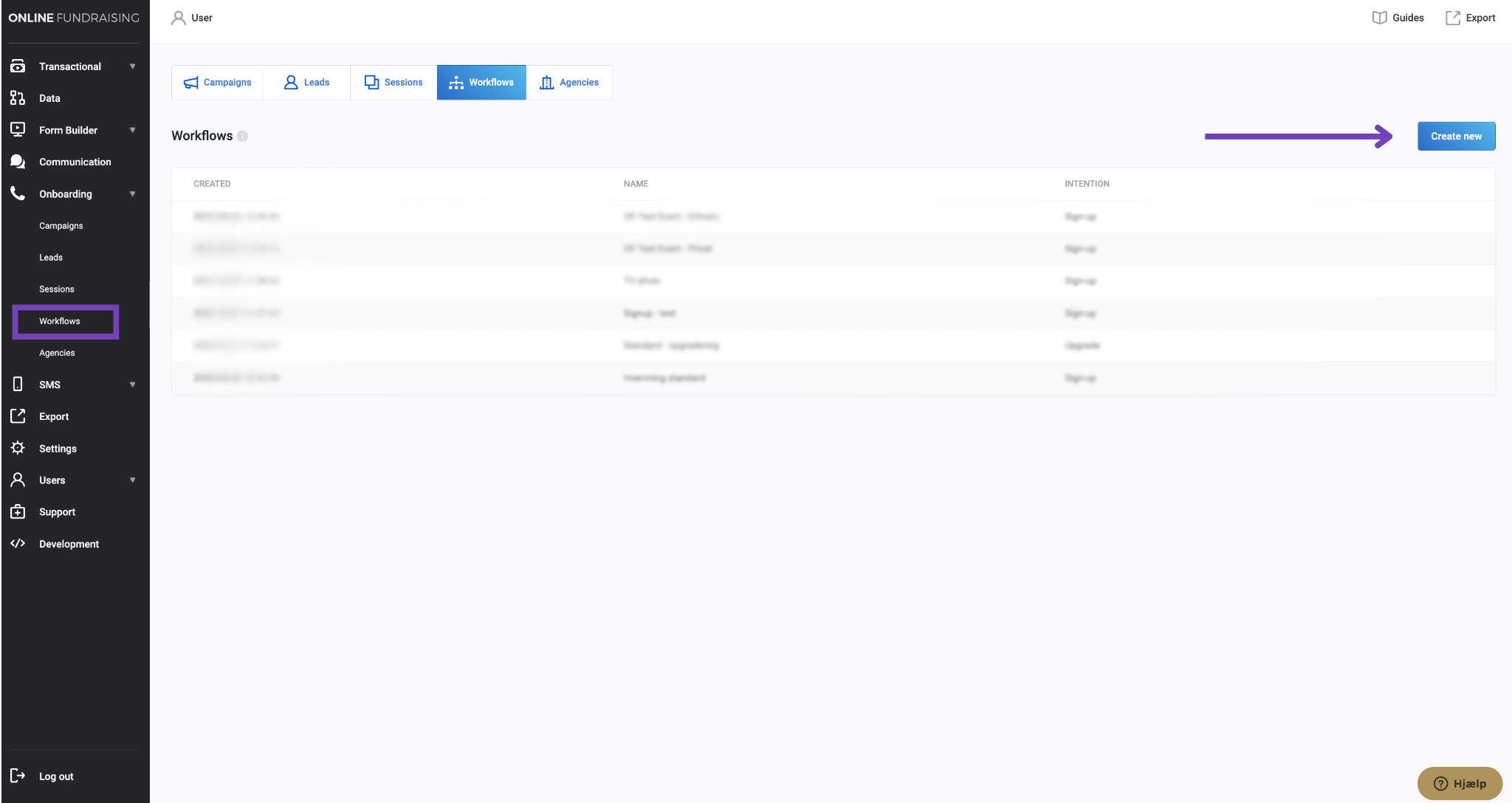This screenshot has height=803, width=1512.
Task: Open the Hjælp help button
Action: pos(1460,784)
